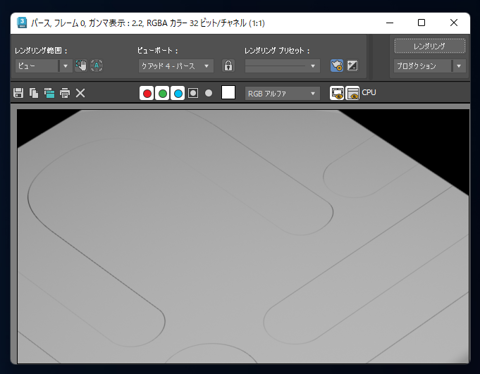The image size is (480, 374).
Task: Toggle the red channel
Action: [x=147, y=93]
